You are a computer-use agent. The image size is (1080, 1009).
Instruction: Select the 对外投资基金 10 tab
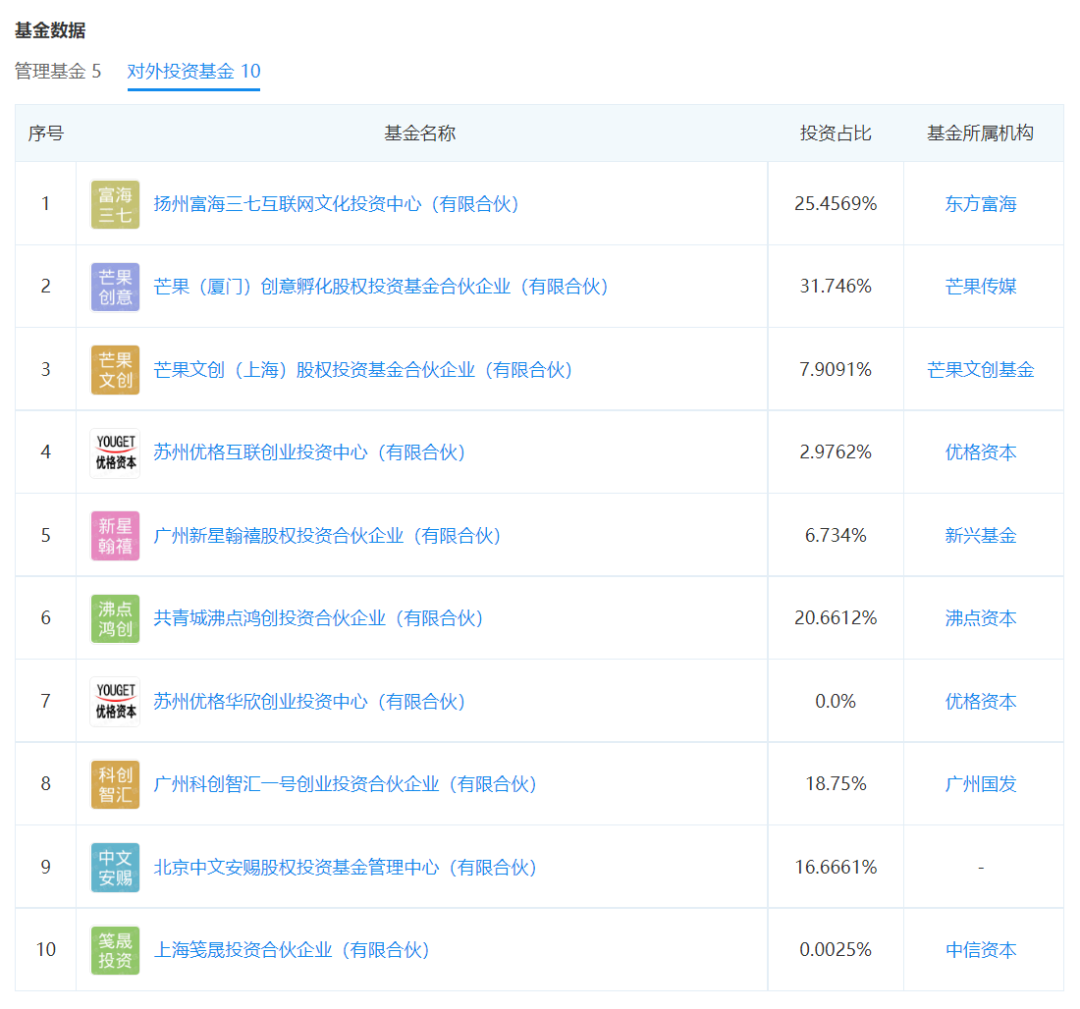pyautogui.click(x=194, y=71)
